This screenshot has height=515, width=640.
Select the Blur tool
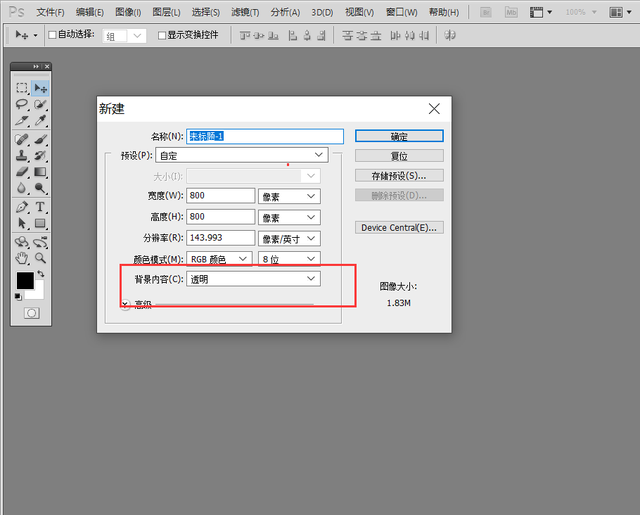22,188
